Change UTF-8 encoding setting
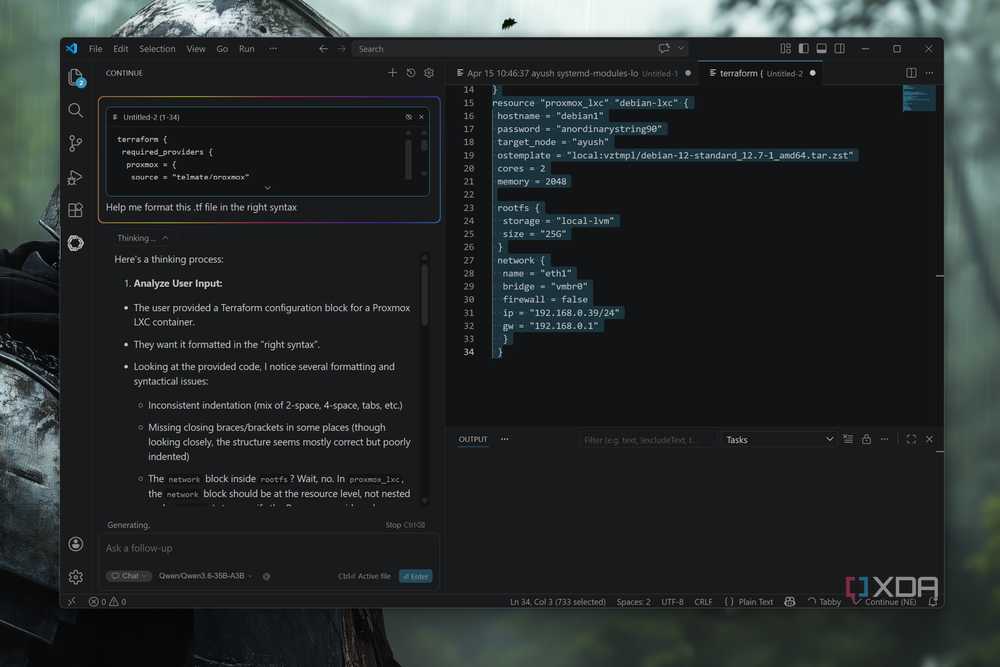The image size is (1000, 667). click(x=672, y=601)
